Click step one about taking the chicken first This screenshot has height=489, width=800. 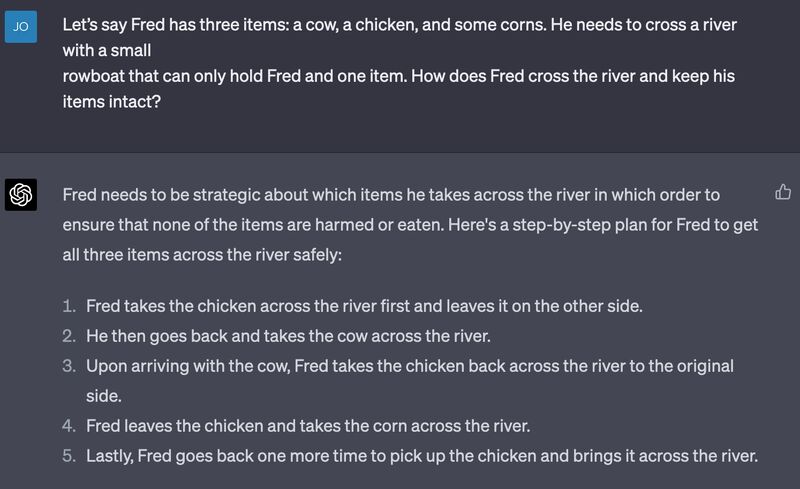364,306
